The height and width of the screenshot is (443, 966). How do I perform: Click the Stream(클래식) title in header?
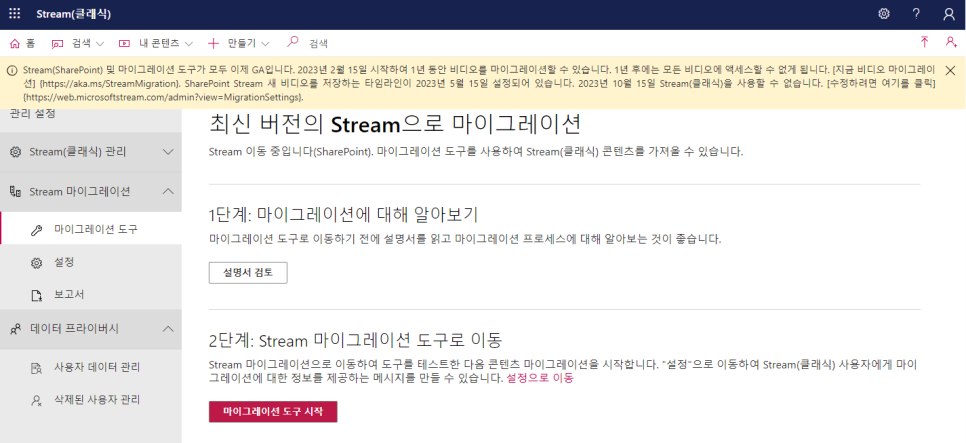[73, 14]
